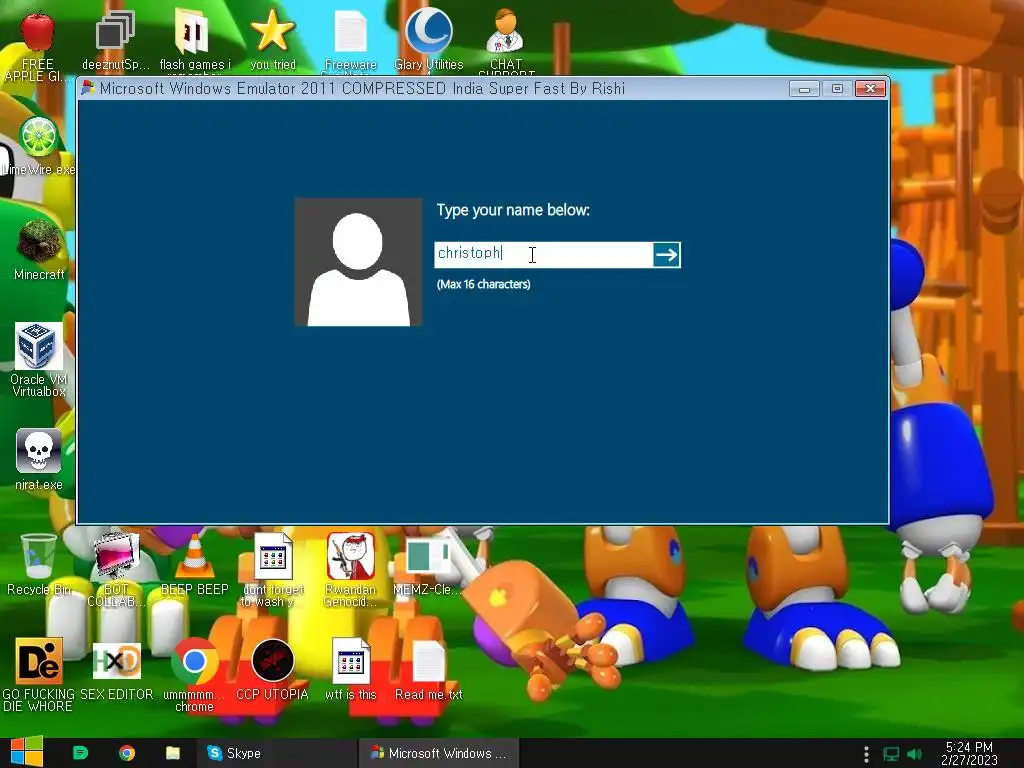Image resolution: width=1024 pixels, height=768 pixels.
Task: Launch Chrome from the taskbar
Action: pyautogui.click(x=127, y=753)
